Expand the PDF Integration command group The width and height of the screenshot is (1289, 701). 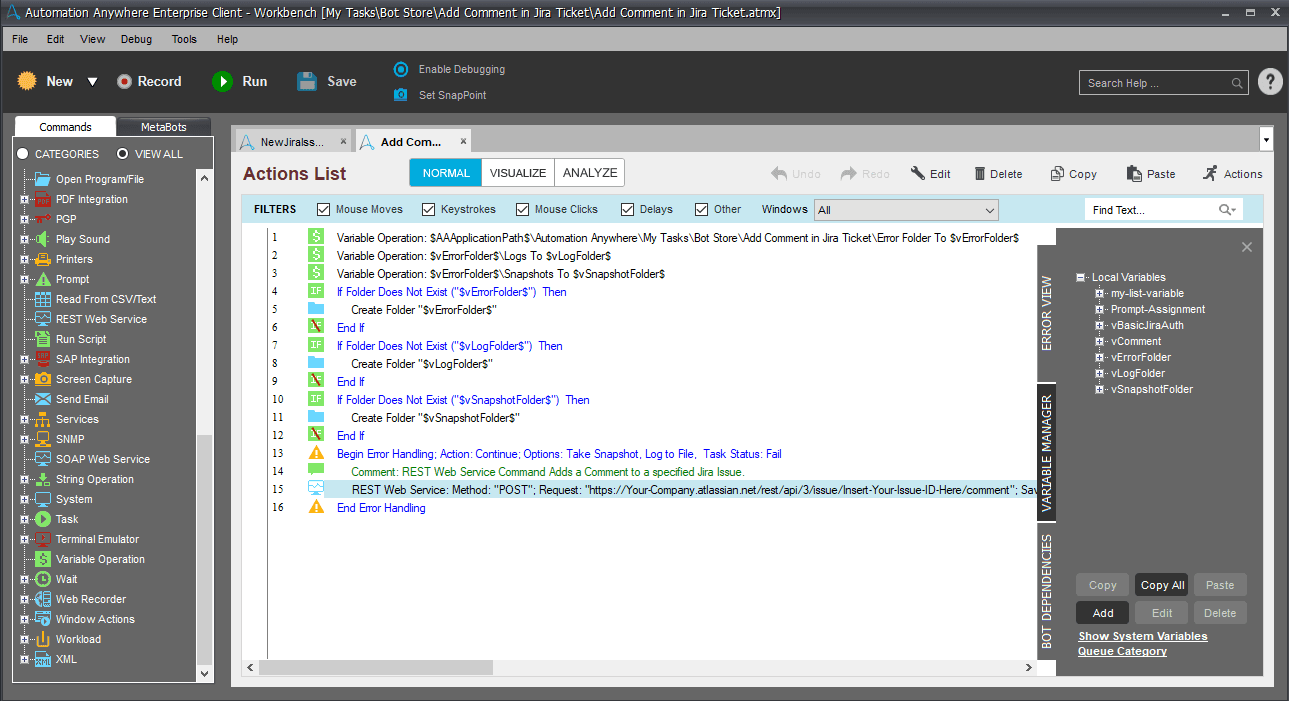(25, 199)
